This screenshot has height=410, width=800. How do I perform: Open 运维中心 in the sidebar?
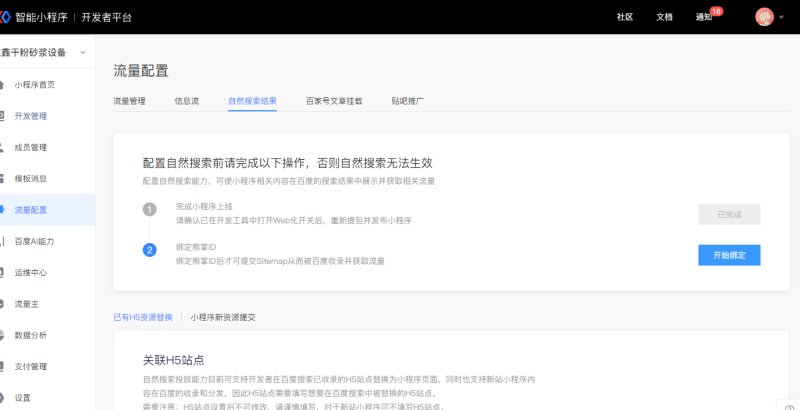tap(30, 272)
